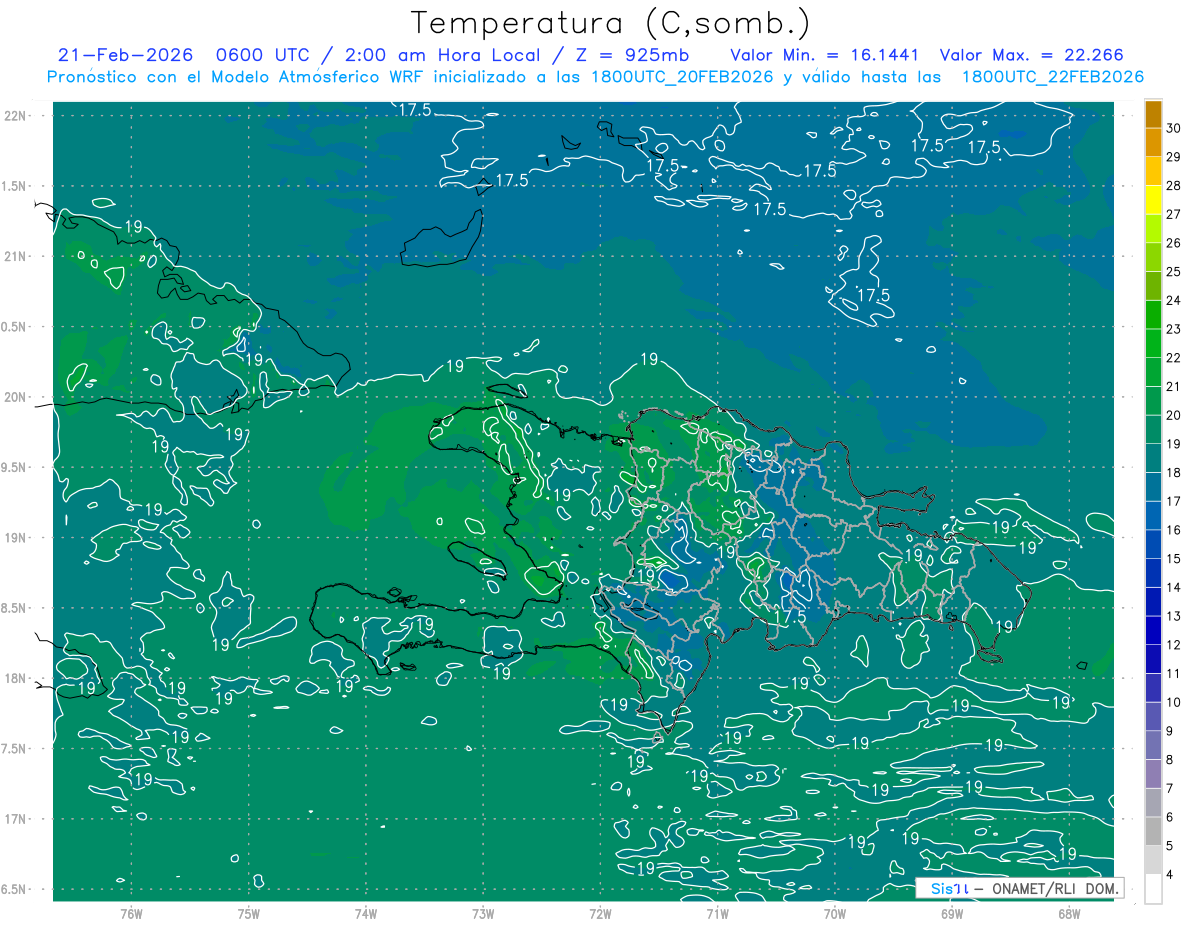Screen dimensions: 1200x927
Task: Click the '21N' latitude axis label
Action: (17, 257)
